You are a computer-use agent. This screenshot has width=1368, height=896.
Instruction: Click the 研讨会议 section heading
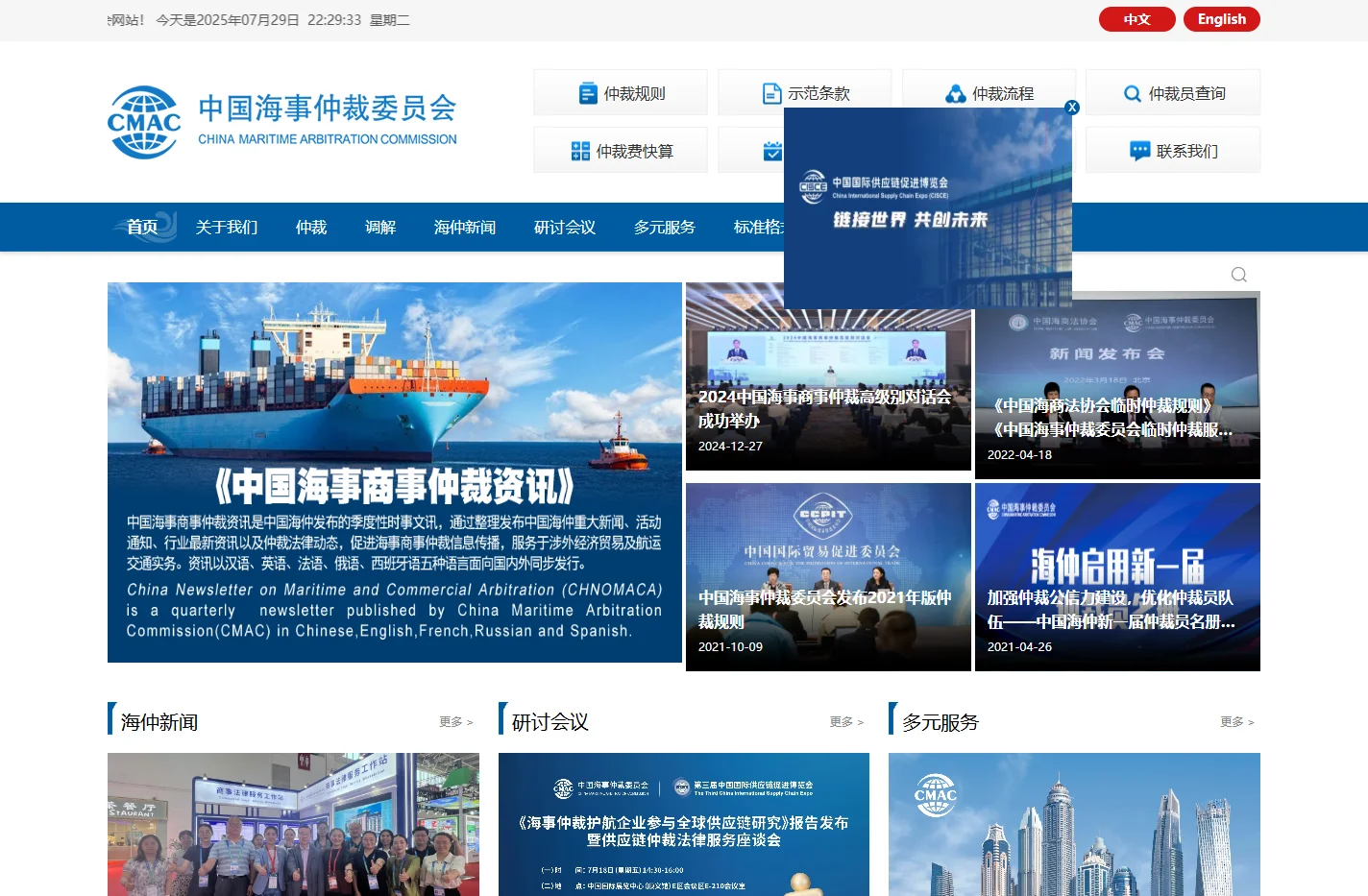[550, 722]
